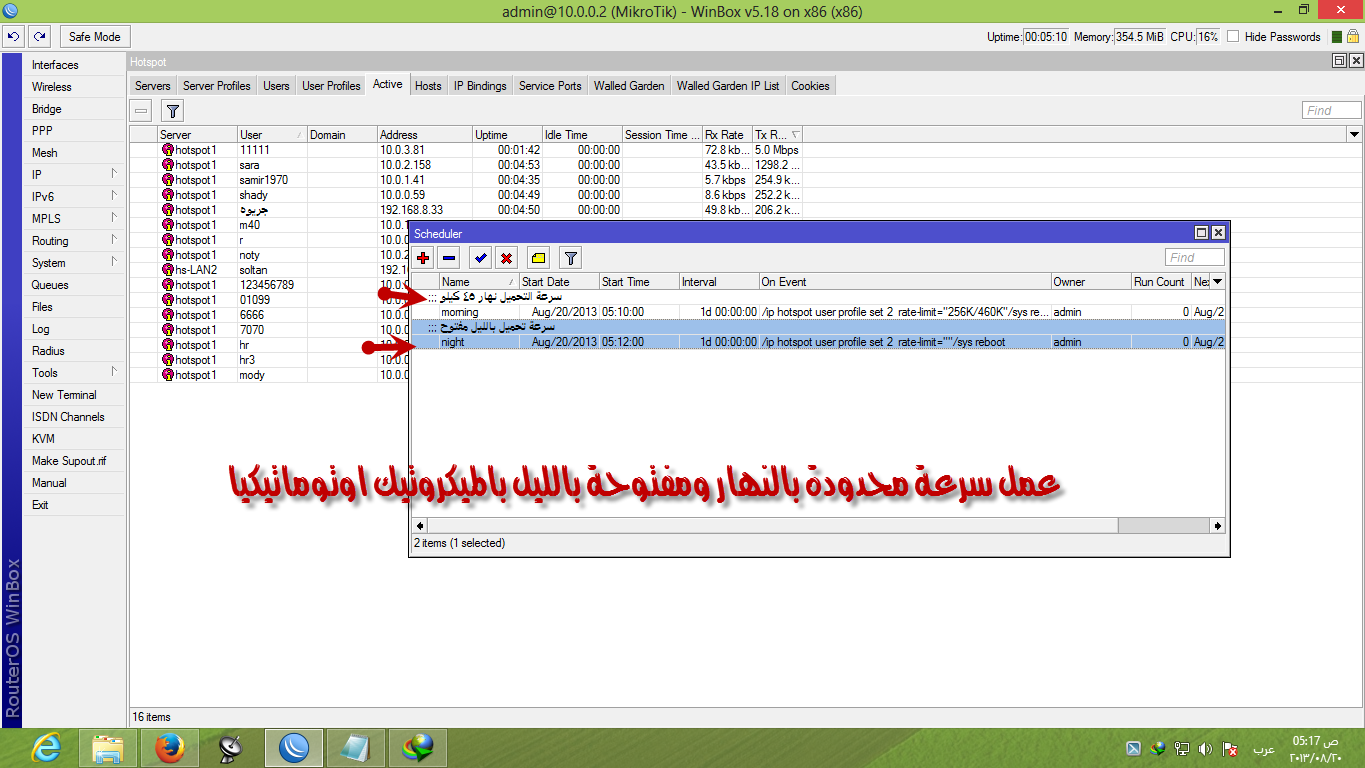The height and width of the screenshot is (768, 1365).
Task: Open the Servers tab
Action: (x=153, y=86)
